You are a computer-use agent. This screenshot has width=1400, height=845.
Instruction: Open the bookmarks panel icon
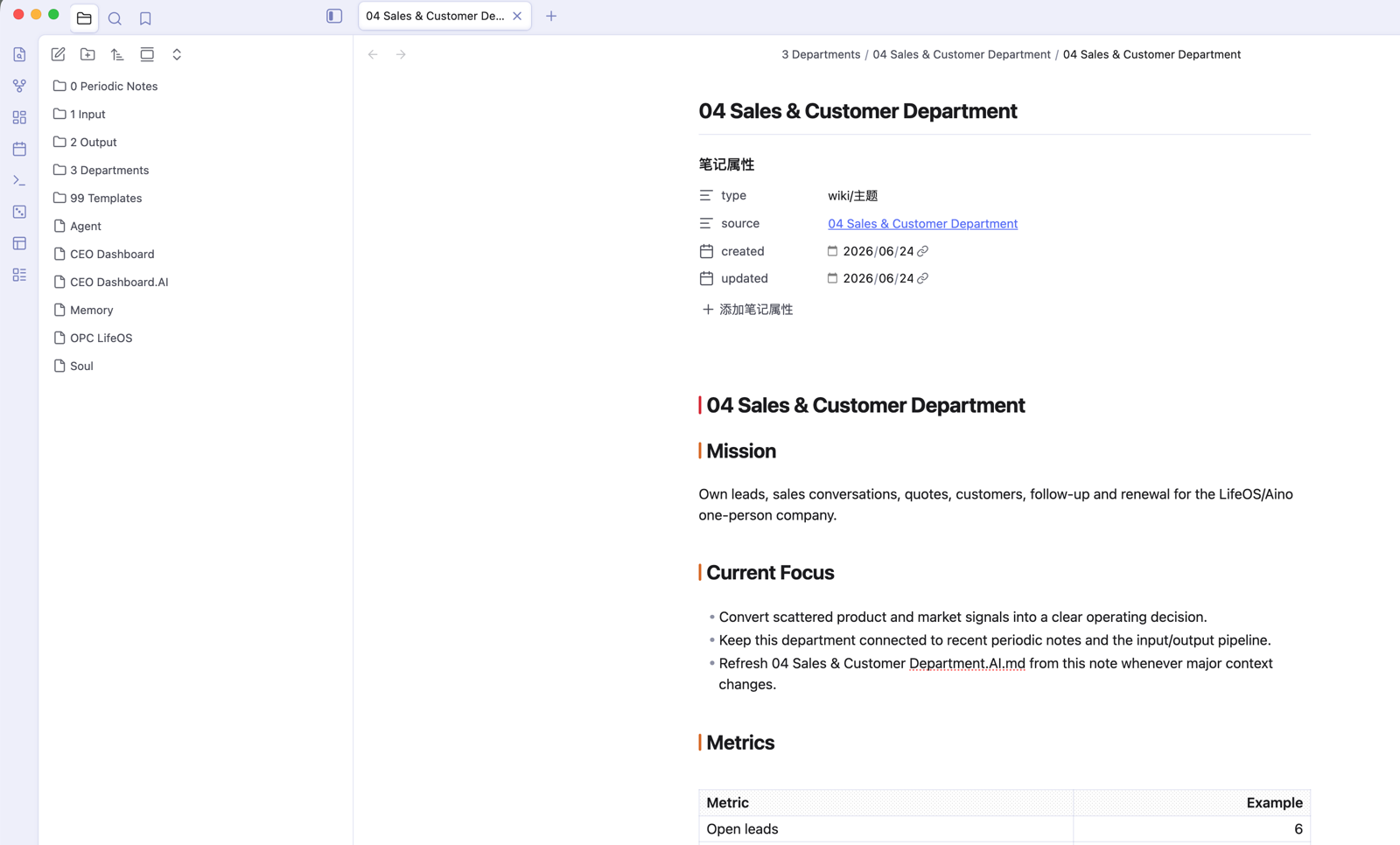pyautogui.click(x=145, y=17)
